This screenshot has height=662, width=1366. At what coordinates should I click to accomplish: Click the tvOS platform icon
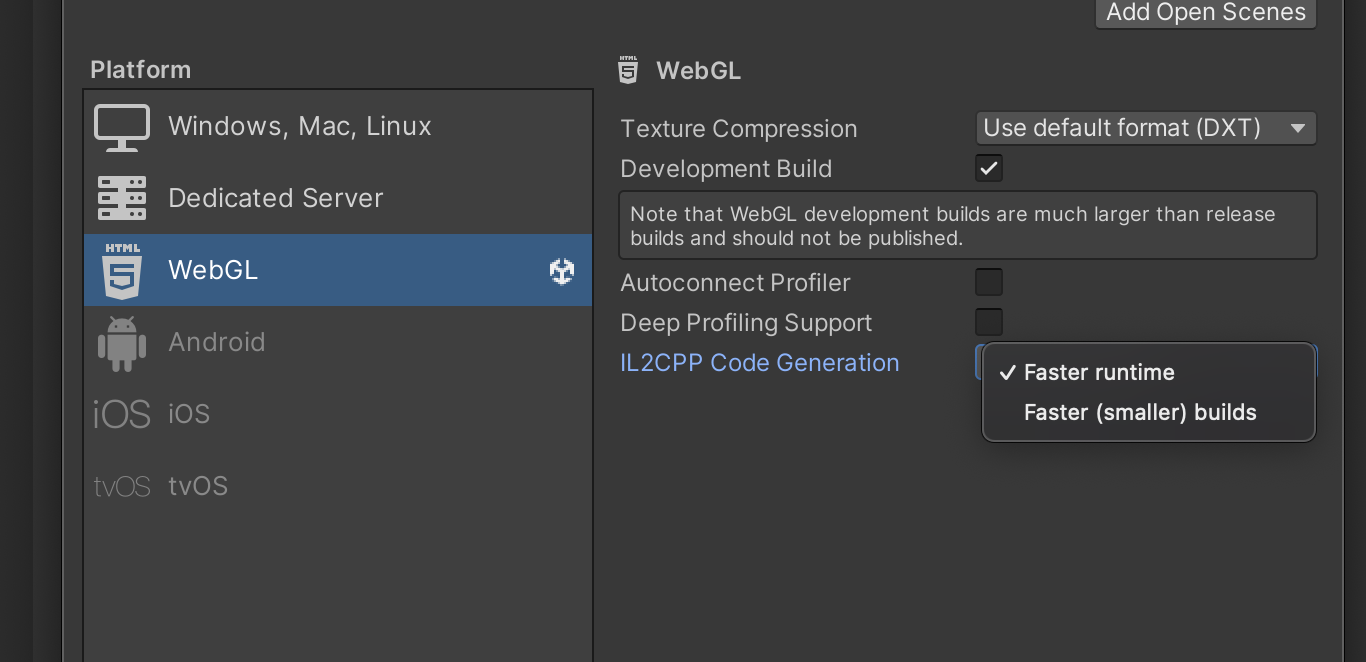(x=121, y=485)
